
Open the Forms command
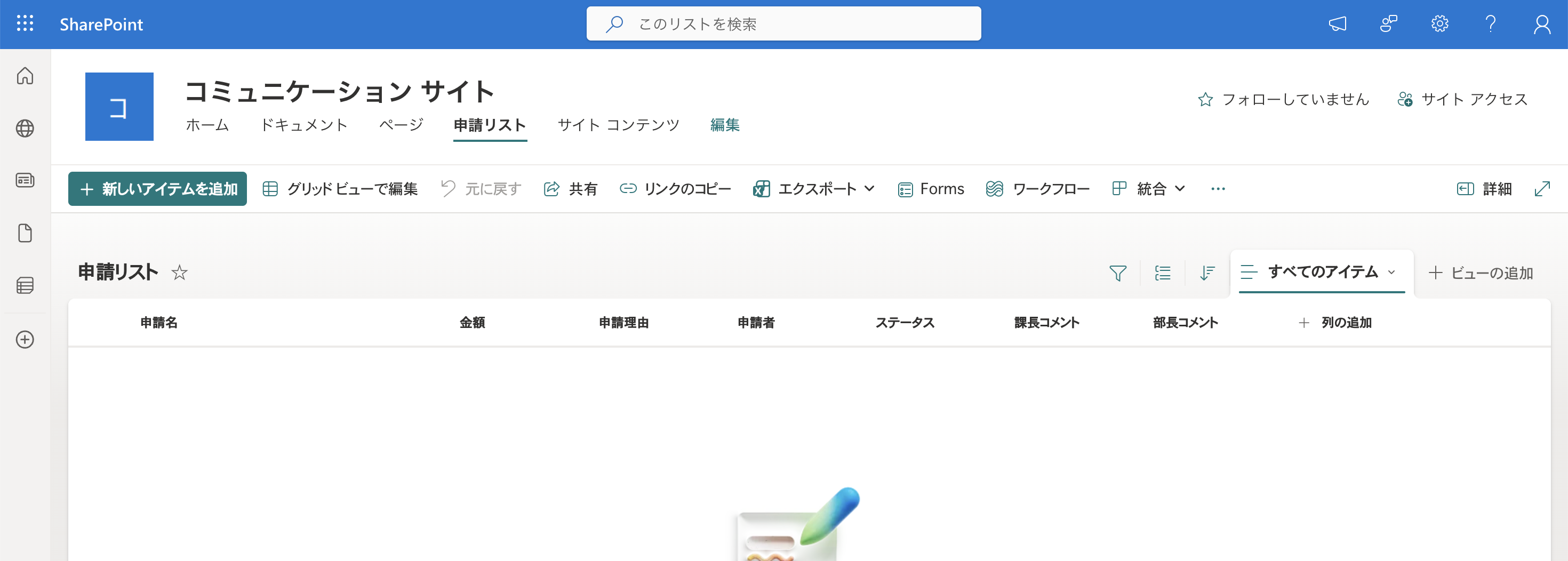tap(931, 189)
